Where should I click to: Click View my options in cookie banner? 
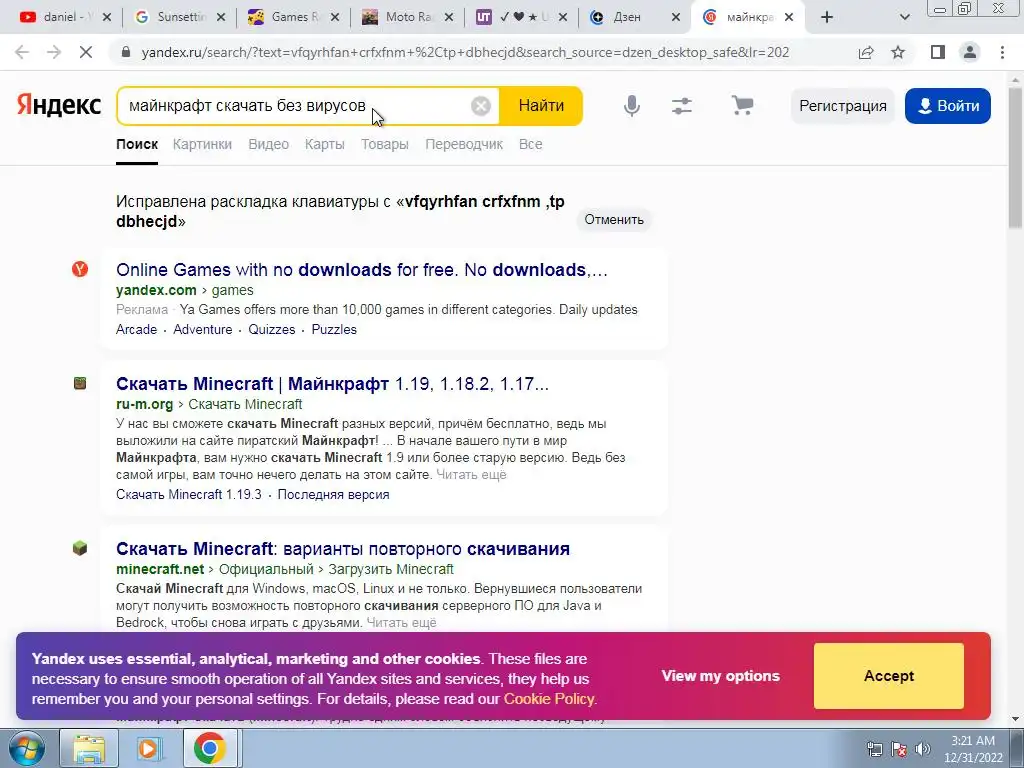pos(720,676)
